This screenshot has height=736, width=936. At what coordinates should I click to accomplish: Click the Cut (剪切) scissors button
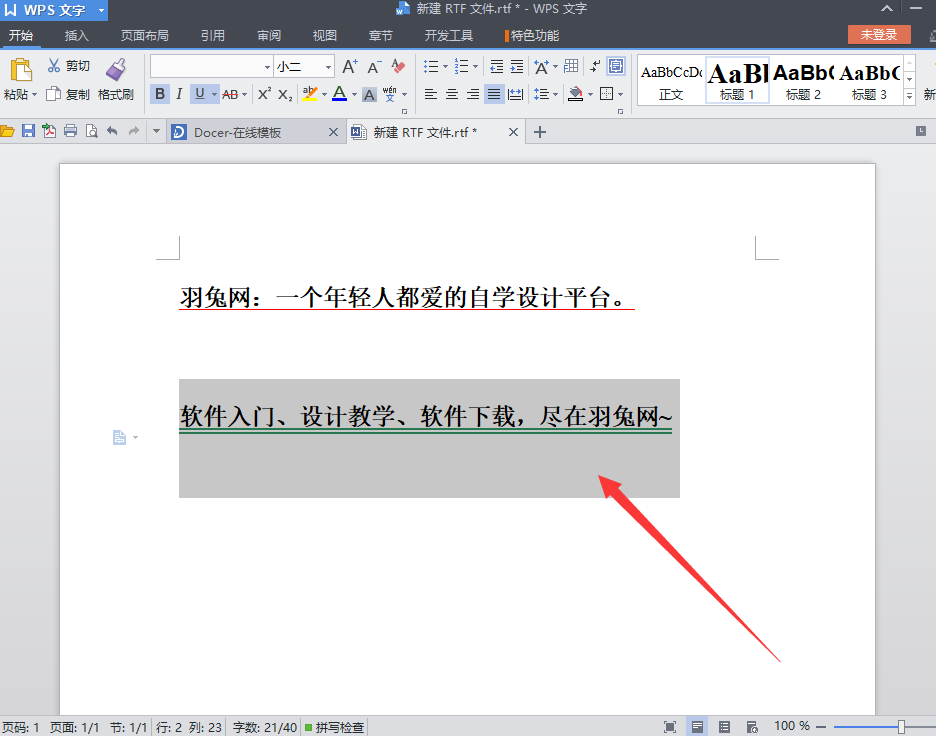tap(69, 66)
